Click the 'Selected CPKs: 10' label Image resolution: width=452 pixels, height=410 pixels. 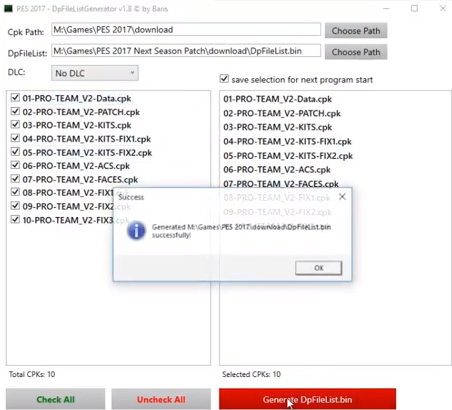coord(251,374)
